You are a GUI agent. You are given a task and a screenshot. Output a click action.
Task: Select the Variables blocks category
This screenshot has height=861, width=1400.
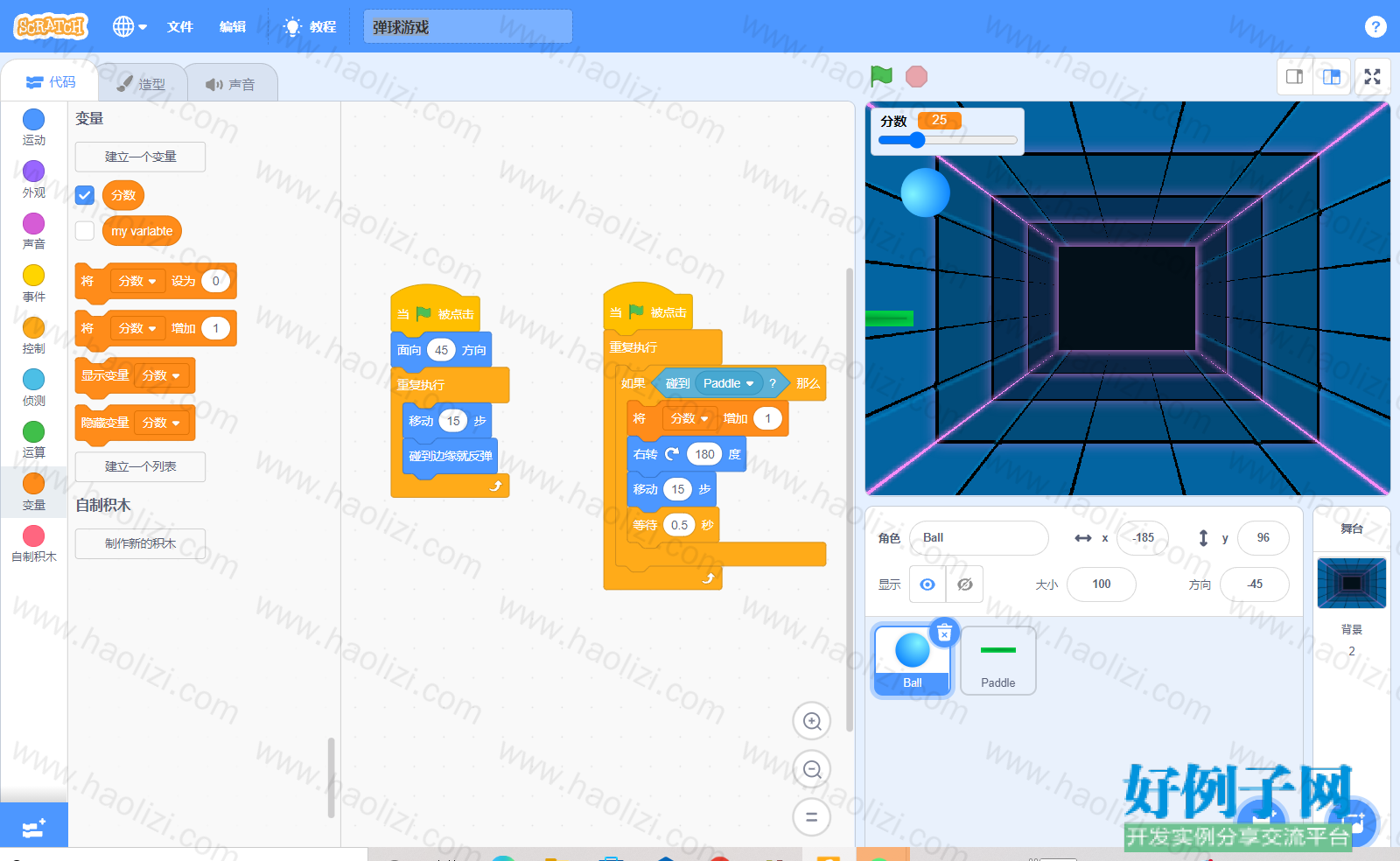coord(34,492)
